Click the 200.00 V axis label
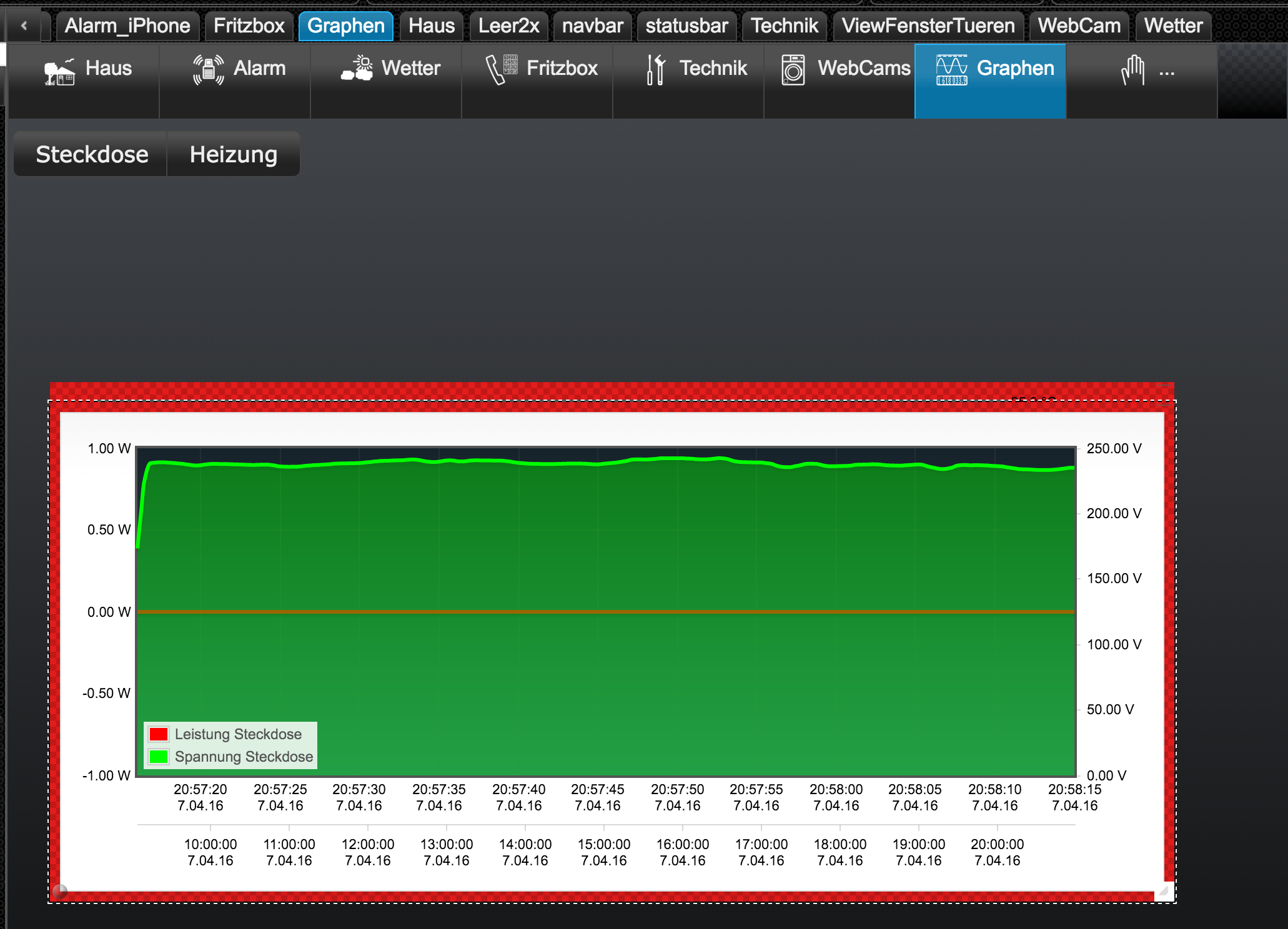The width and height of the screenshot is (1288, 929). [1114, 513]
